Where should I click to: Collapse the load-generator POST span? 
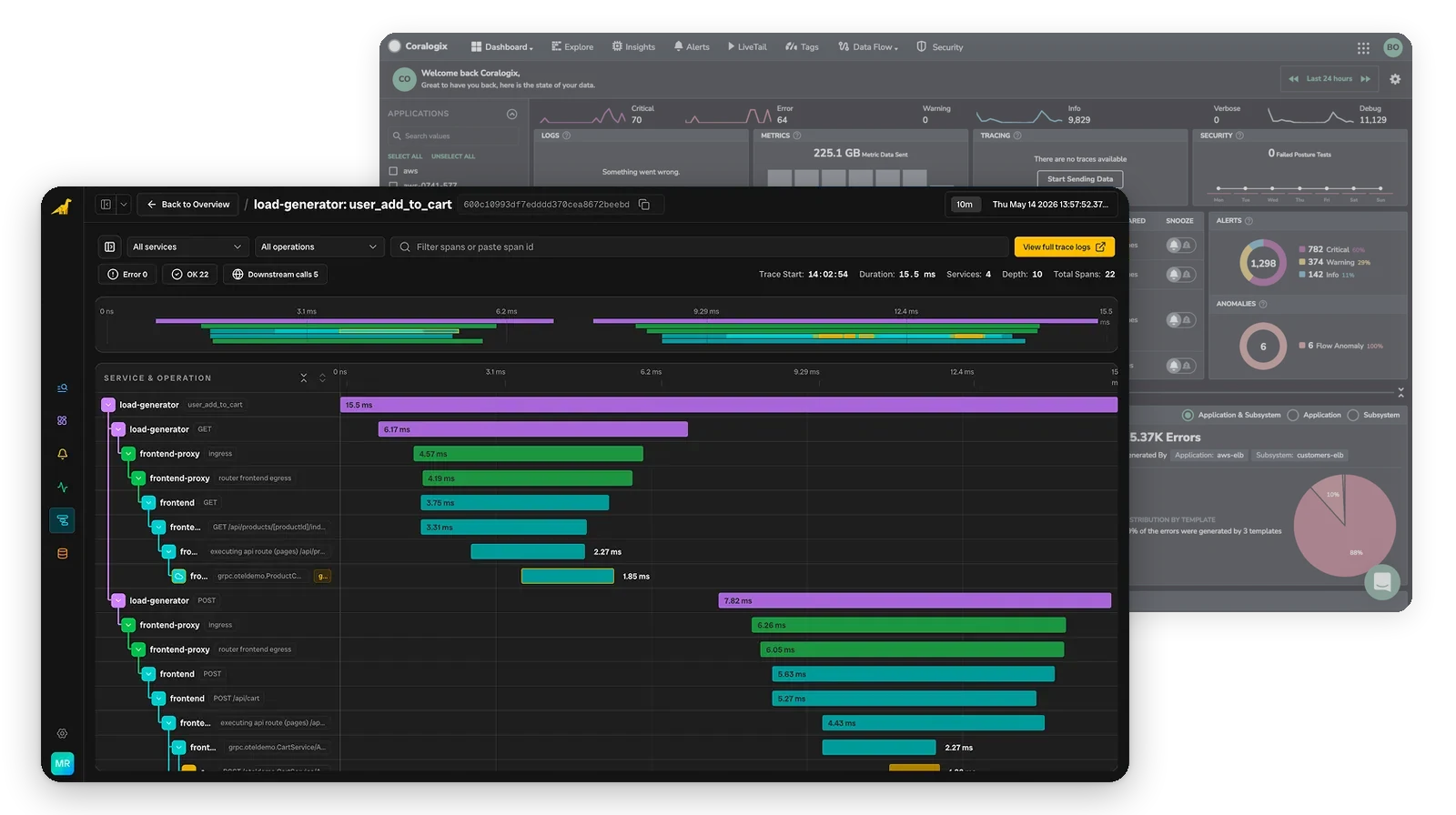click(118, 600)
